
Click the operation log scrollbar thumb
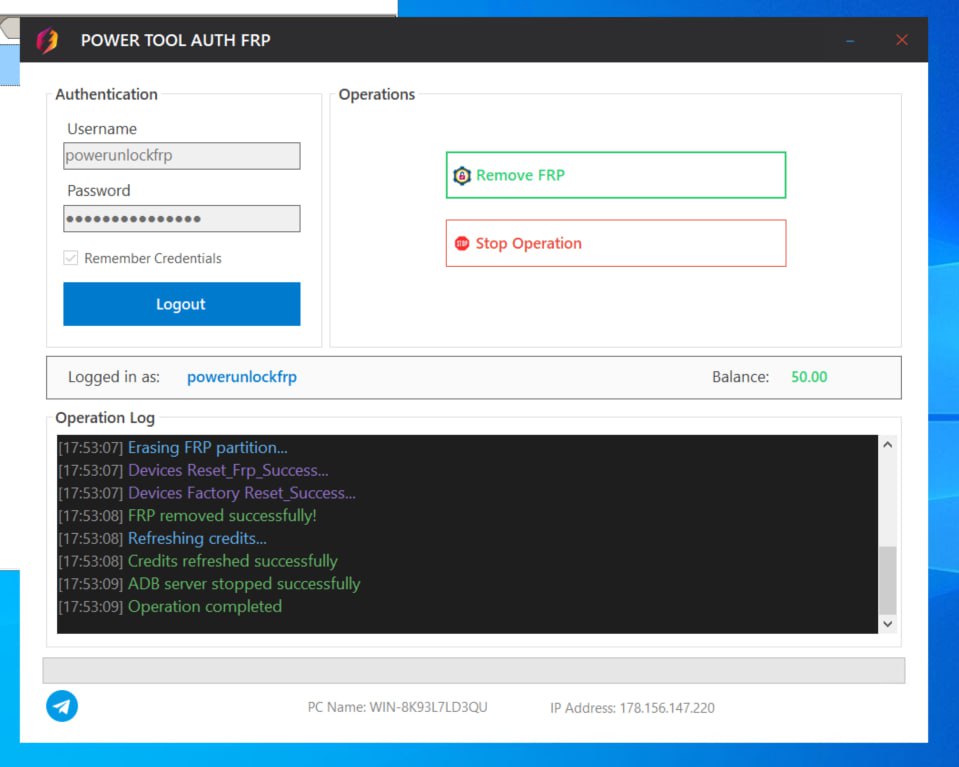[887, 579]
